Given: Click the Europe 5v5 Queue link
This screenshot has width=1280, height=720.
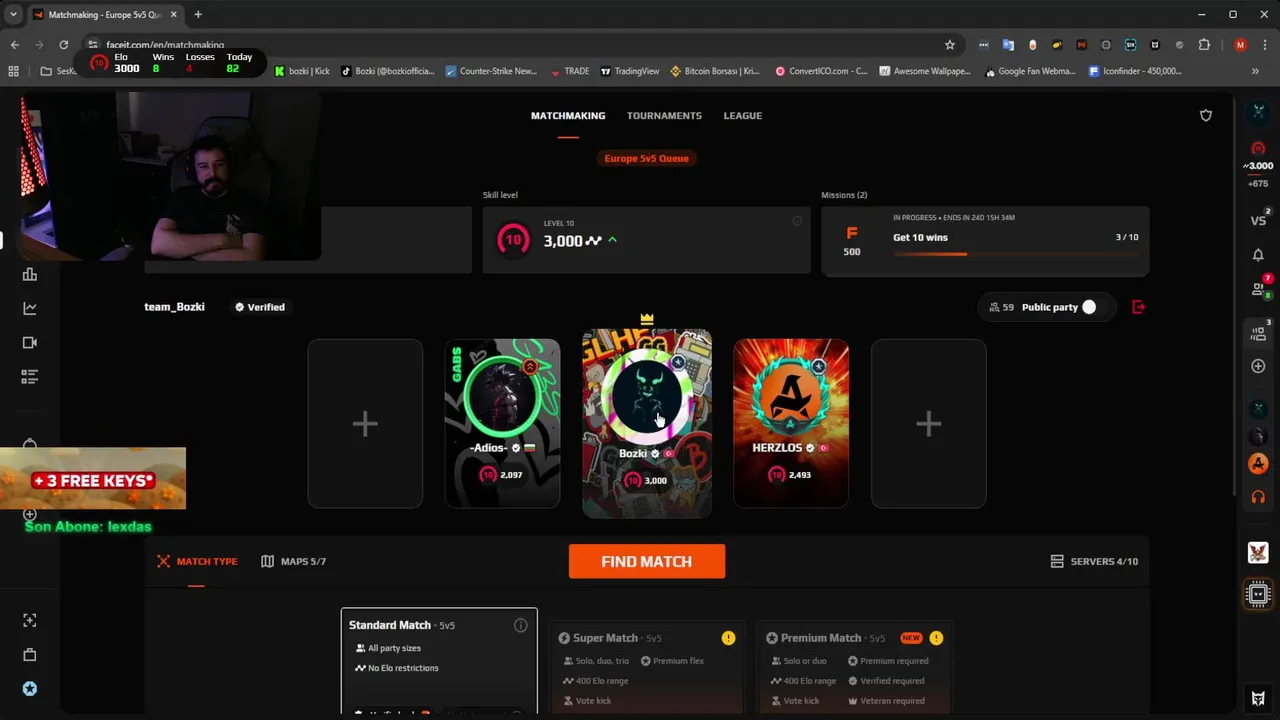Looking at the screenshot, I should point(647,159).
